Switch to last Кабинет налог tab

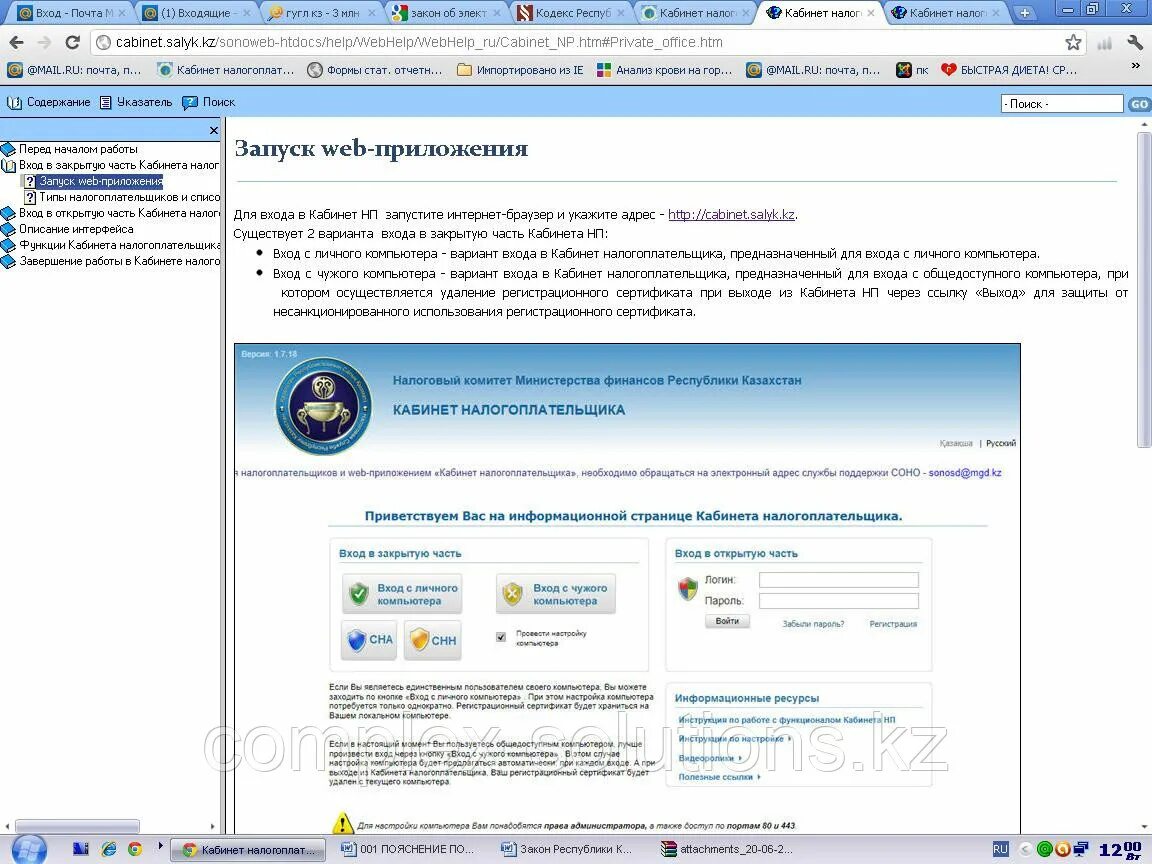[x=946, y=12]
